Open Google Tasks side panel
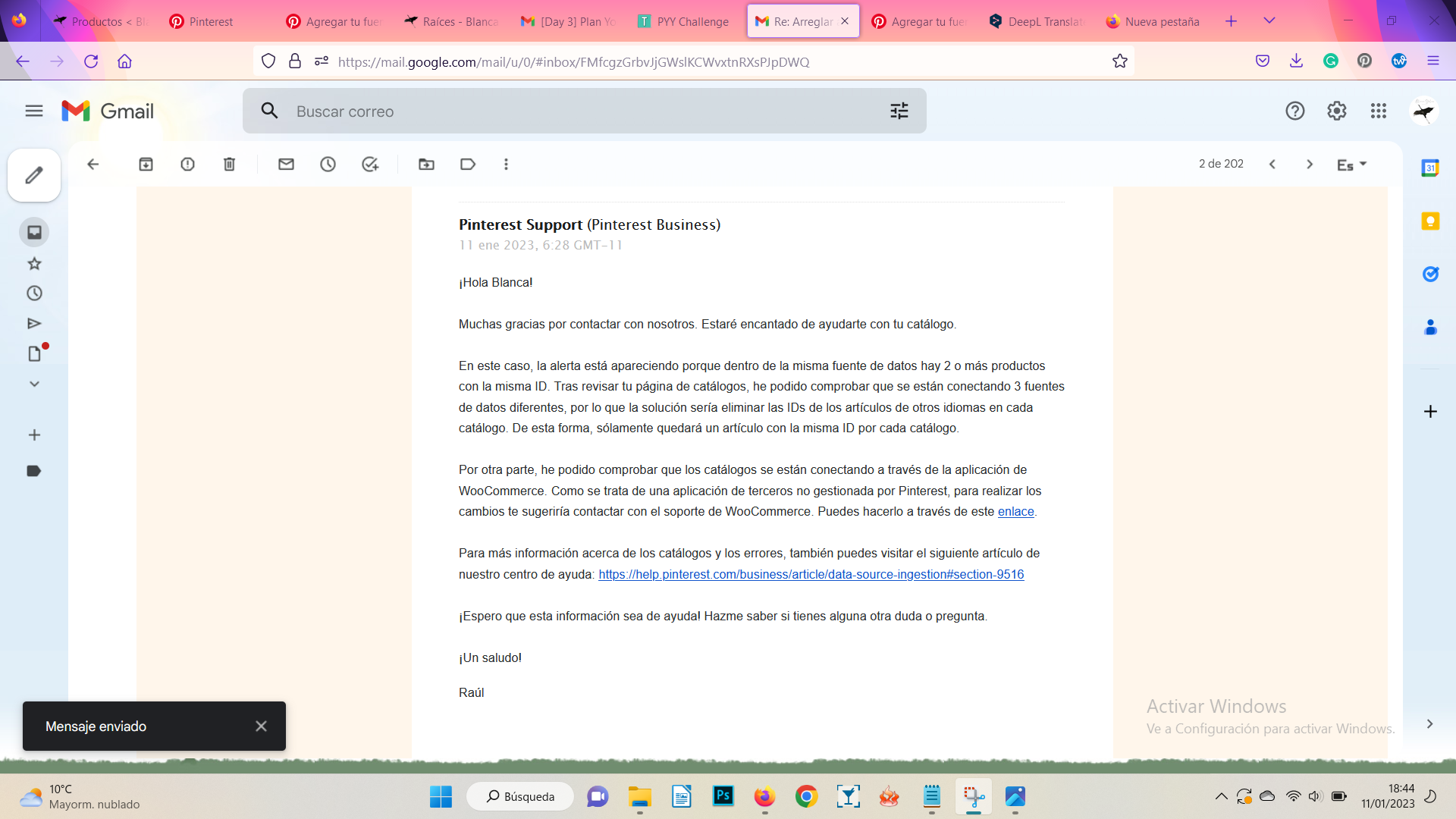 1430,274
